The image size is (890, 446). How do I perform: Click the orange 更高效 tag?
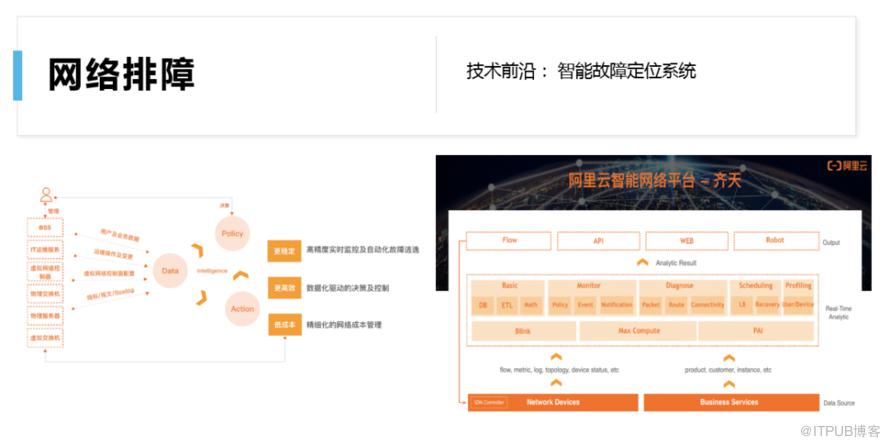coord(284,288)
